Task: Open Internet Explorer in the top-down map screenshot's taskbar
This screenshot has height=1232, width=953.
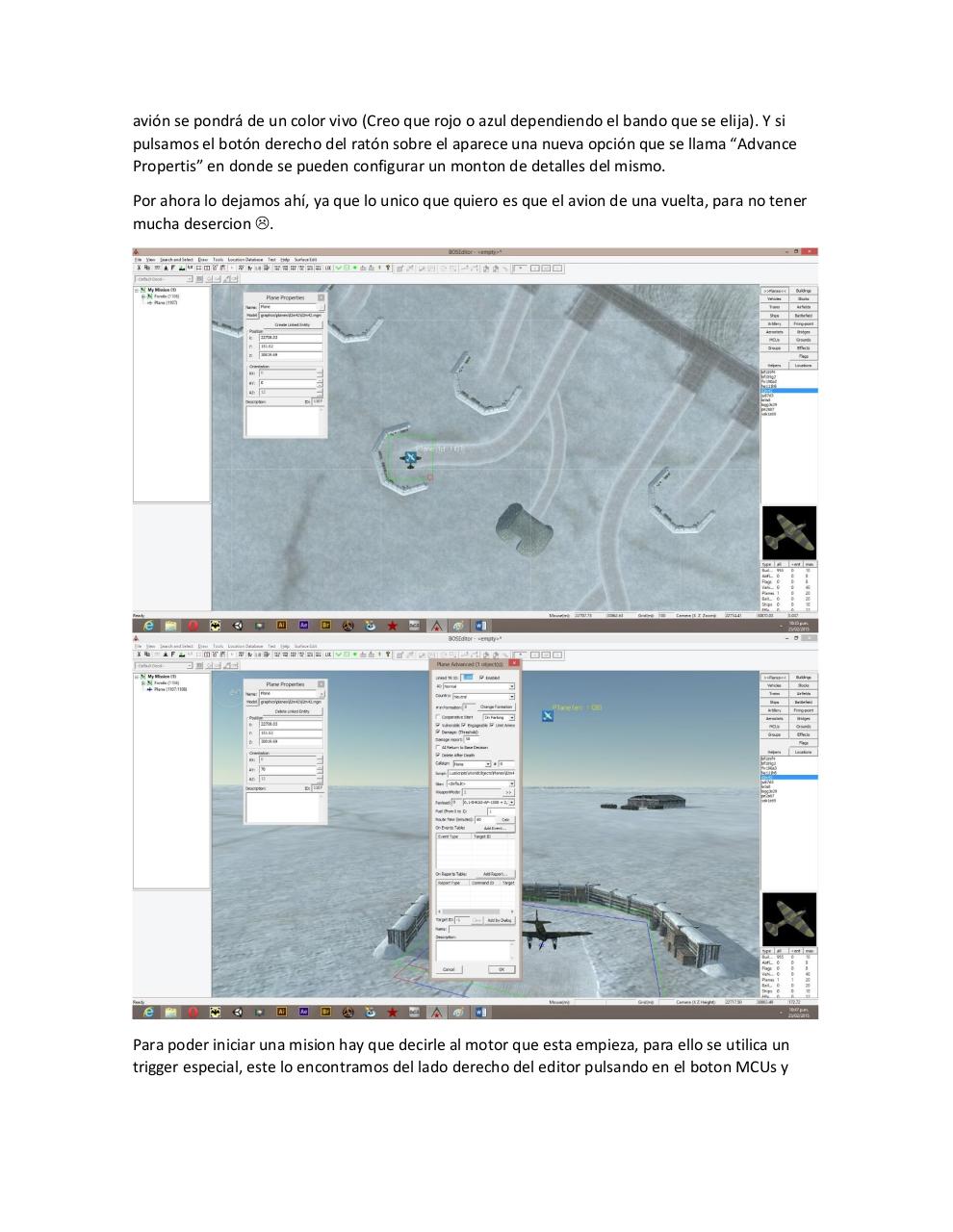Action: click(147, 626)
